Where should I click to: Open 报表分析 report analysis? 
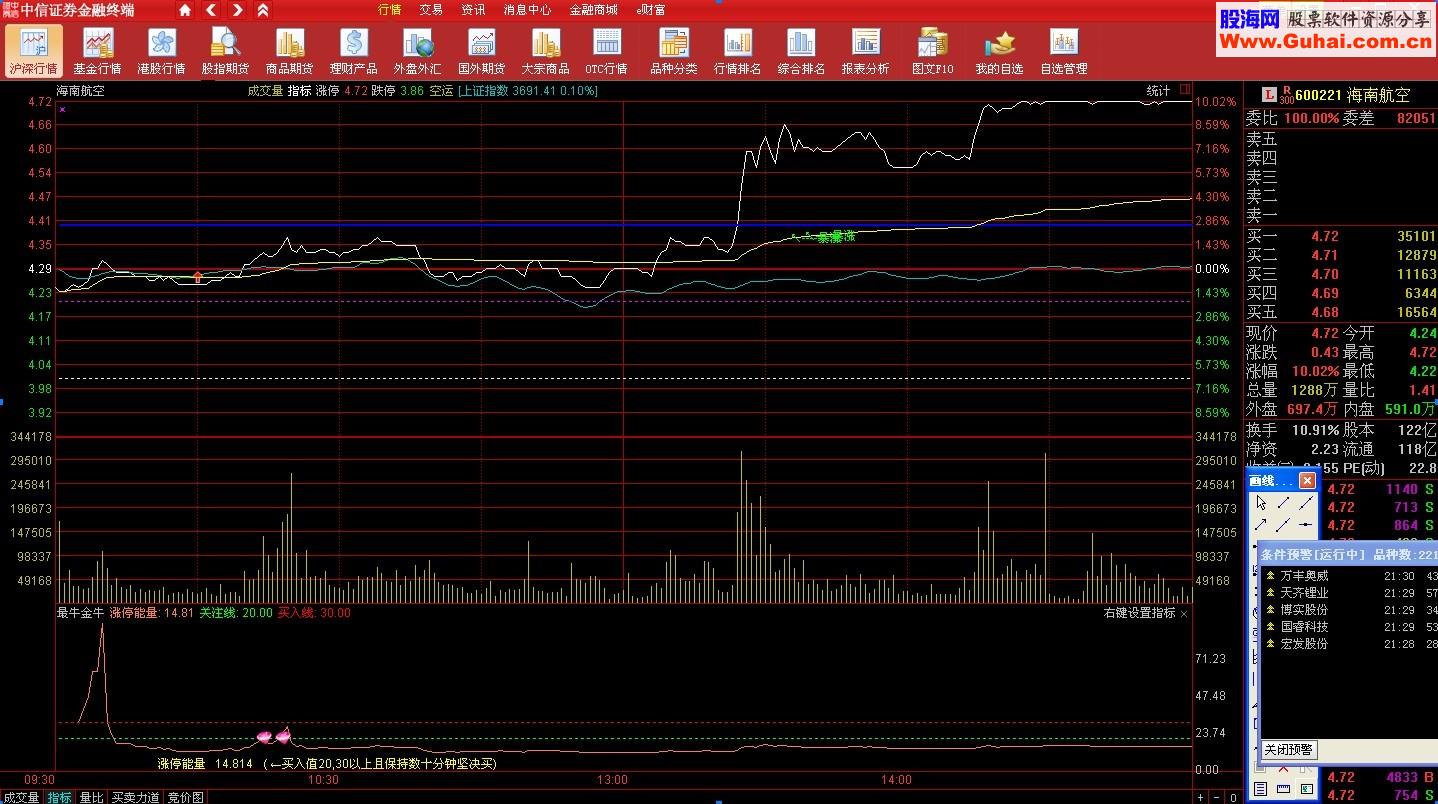(865, 51)
